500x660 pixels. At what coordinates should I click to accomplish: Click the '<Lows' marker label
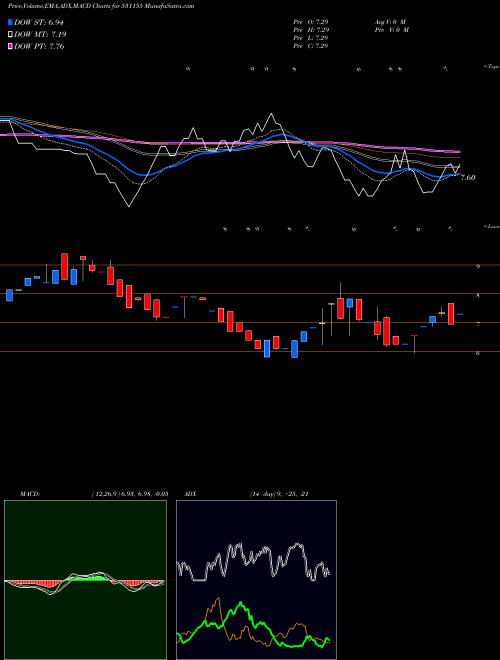492,226
